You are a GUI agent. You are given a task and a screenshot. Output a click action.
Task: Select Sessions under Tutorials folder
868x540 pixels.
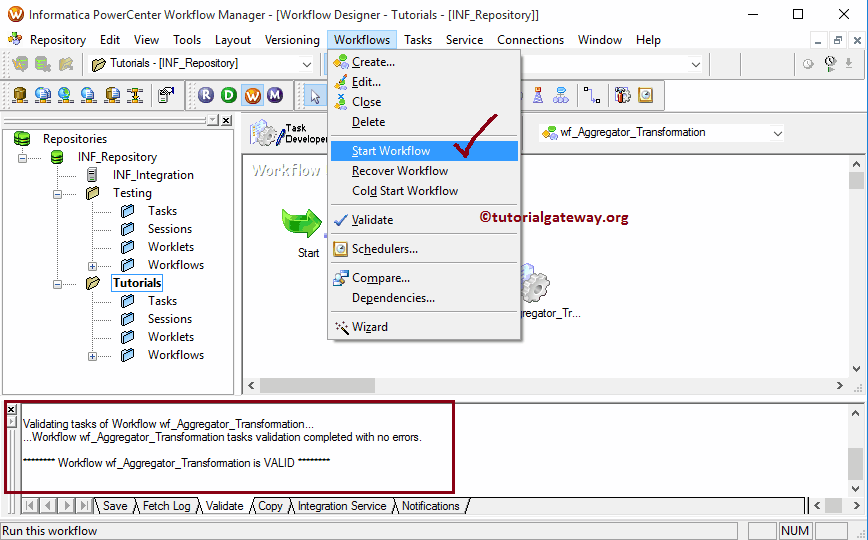tap(169, 319)
